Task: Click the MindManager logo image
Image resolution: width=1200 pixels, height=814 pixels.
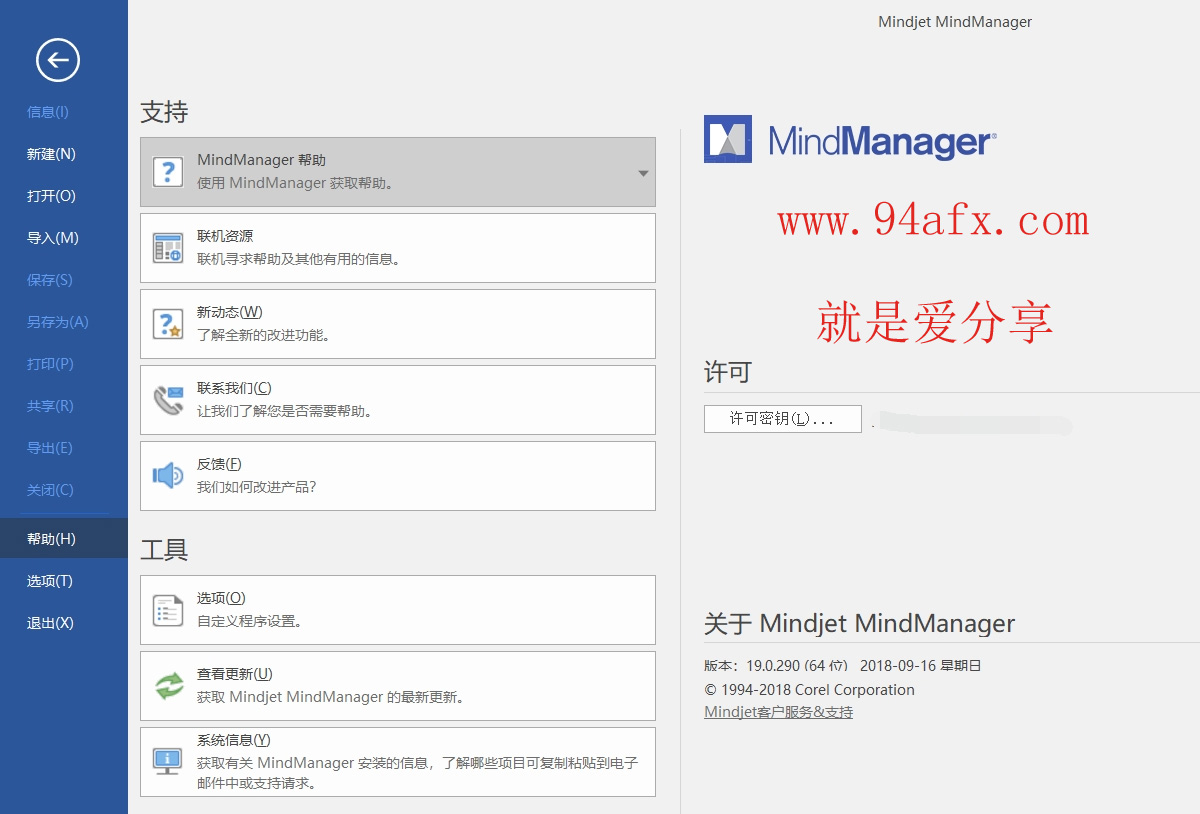Action: (850, 139)
